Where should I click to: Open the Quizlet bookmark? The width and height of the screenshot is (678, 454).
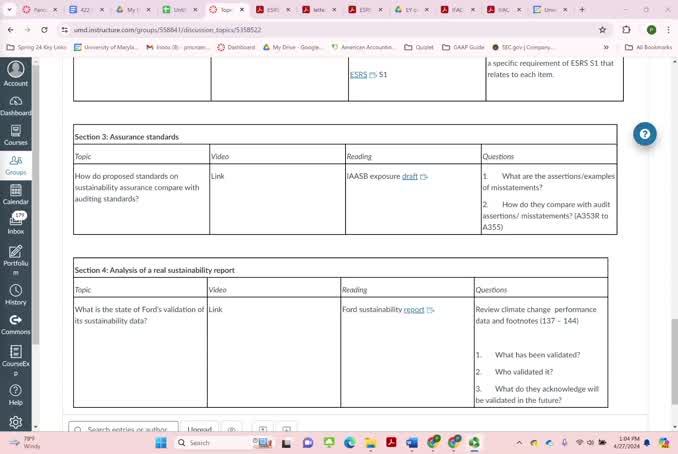click(424, 47)
